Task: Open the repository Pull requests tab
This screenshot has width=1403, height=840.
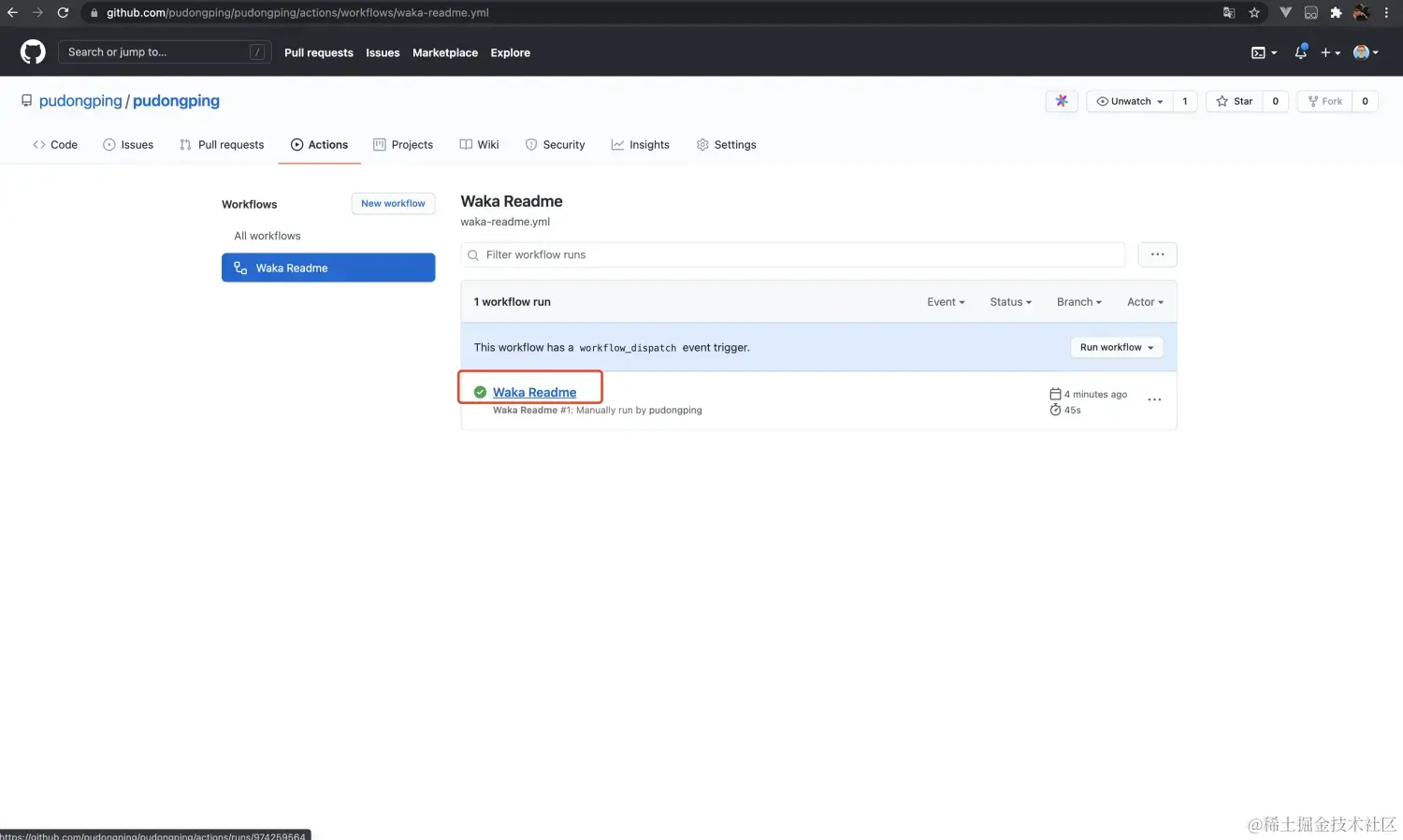Action: pos(222,145)
